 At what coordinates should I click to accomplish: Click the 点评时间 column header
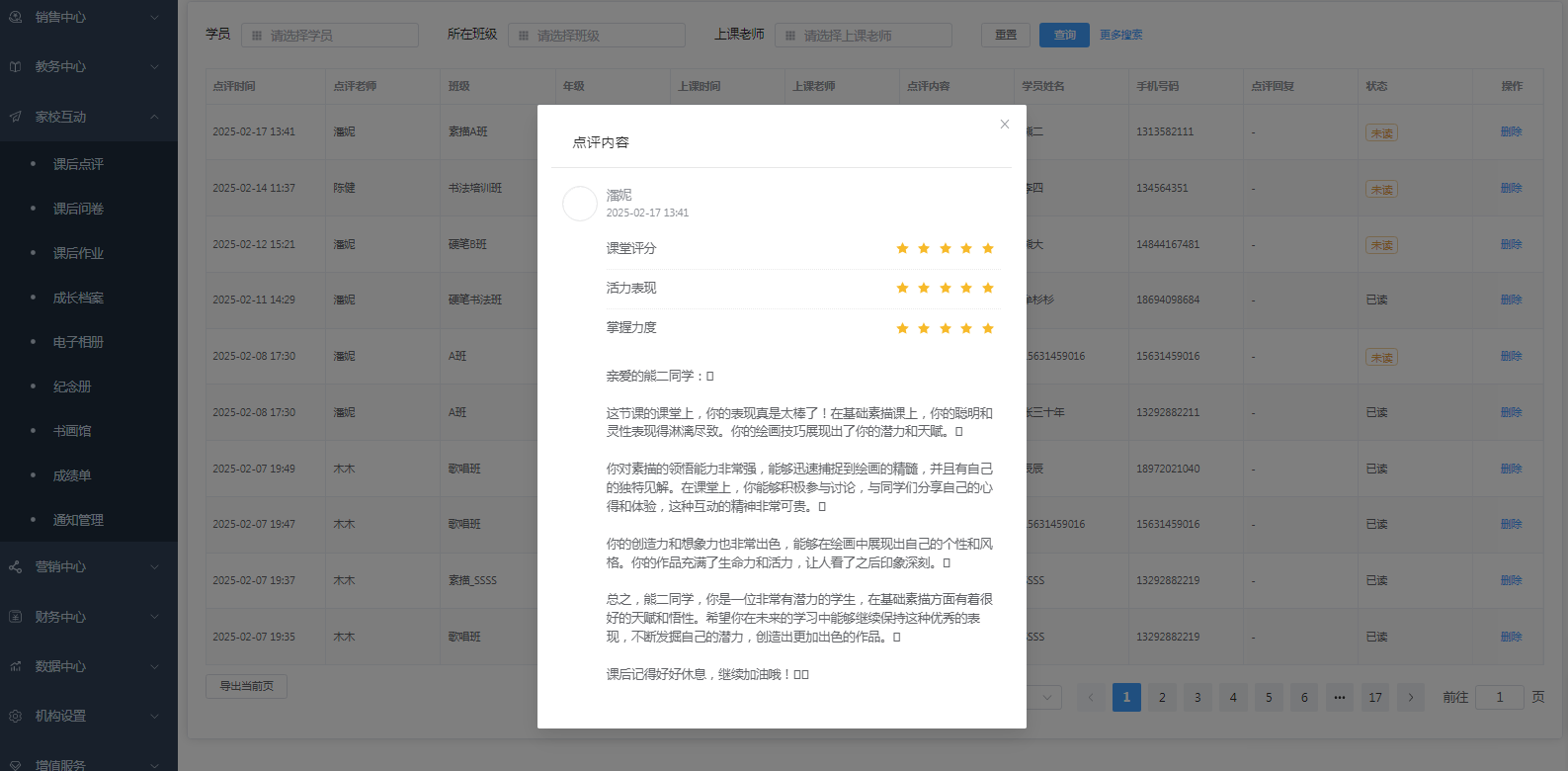[234, 86]
